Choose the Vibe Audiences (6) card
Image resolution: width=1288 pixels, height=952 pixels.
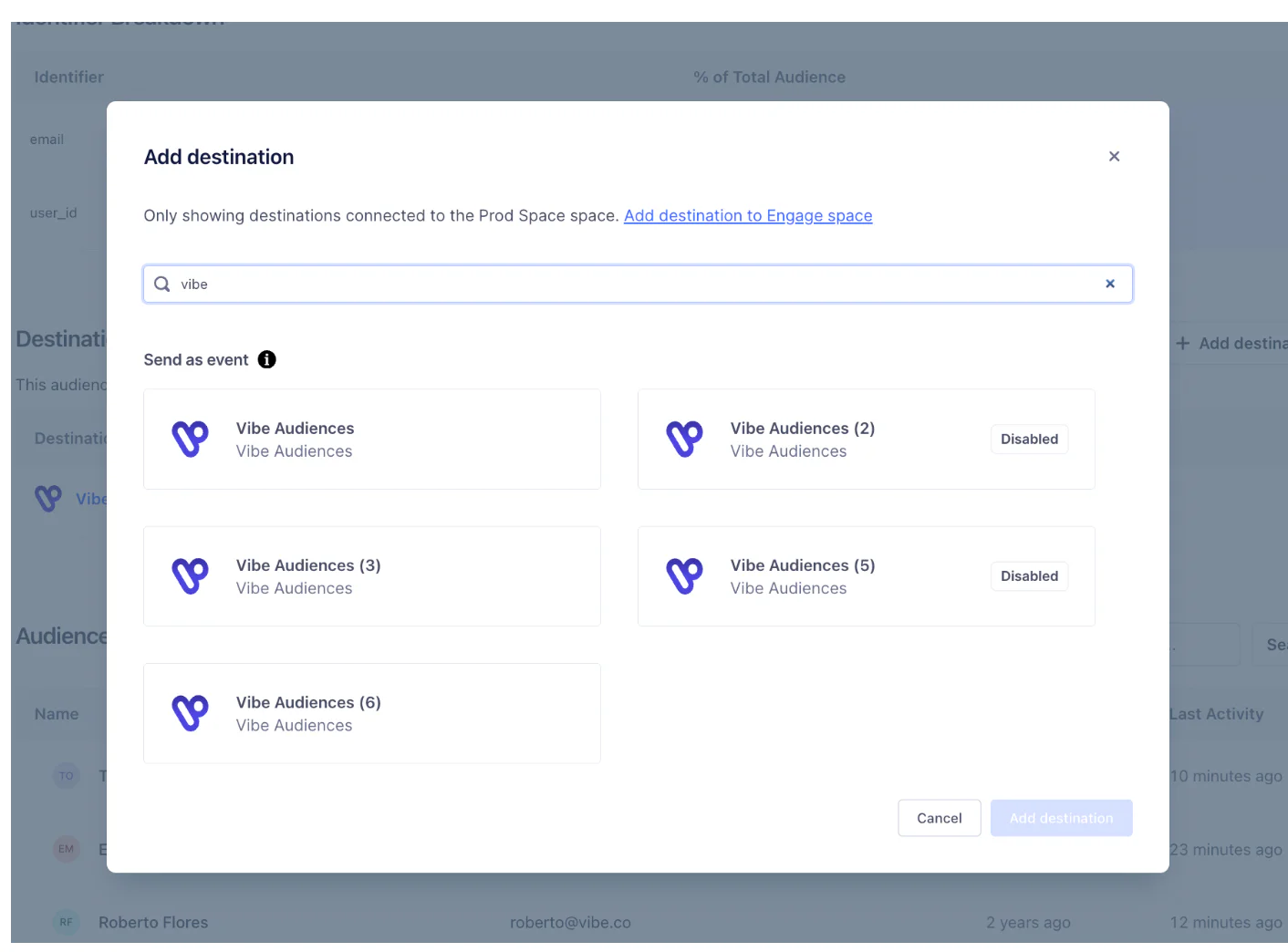tap(372, 713)
